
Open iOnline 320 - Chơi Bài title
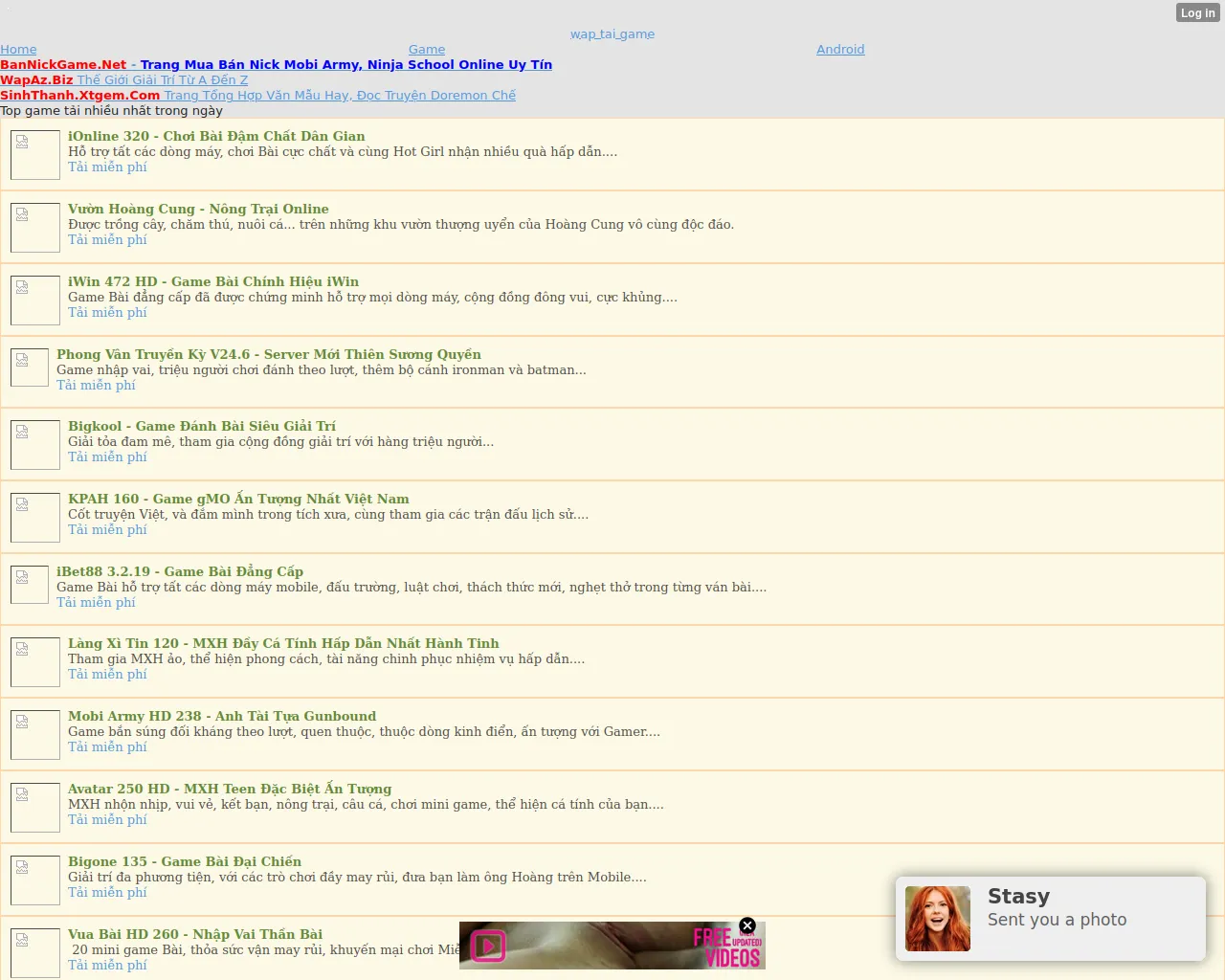tap(216, 136)
